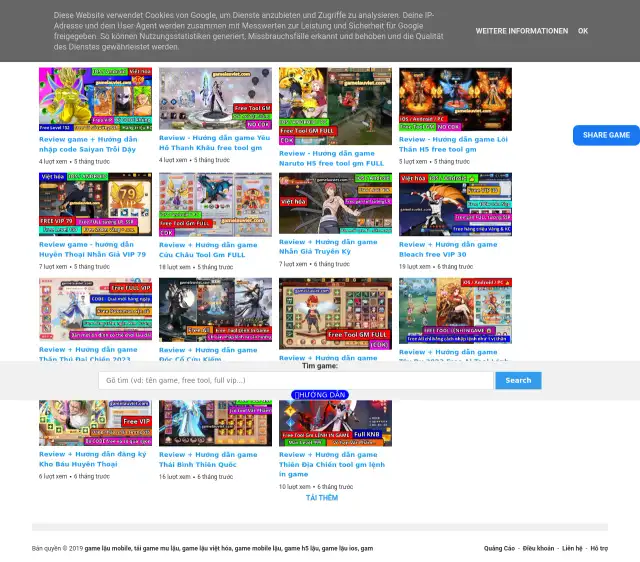The width and height of the screenshot is (640, 562).
Task: Open Cửu Châu Tool GM thumbnail
Action: (x=215, y=204)
